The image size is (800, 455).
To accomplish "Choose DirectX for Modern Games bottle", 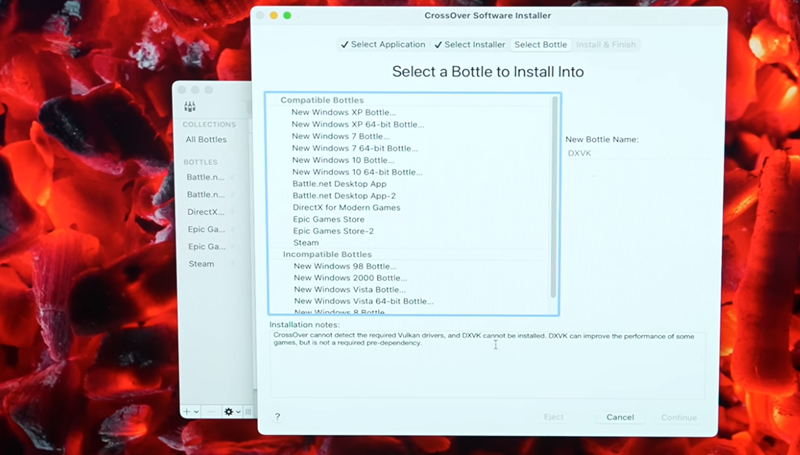I will click(346, 207).
